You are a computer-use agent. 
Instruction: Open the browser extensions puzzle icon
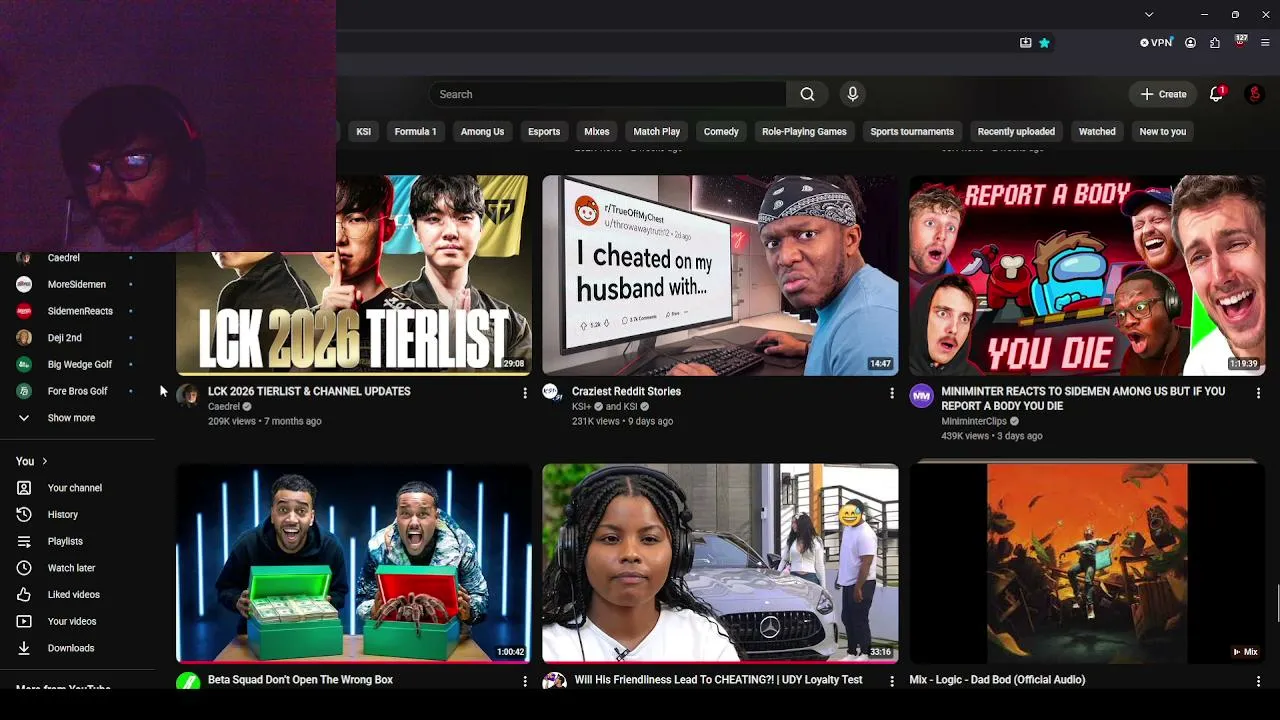point(1215,43)
